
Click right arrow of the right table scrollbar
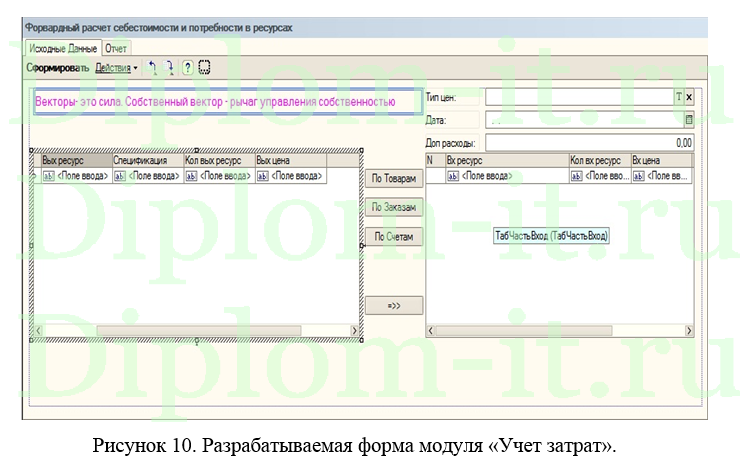(688, 330)
